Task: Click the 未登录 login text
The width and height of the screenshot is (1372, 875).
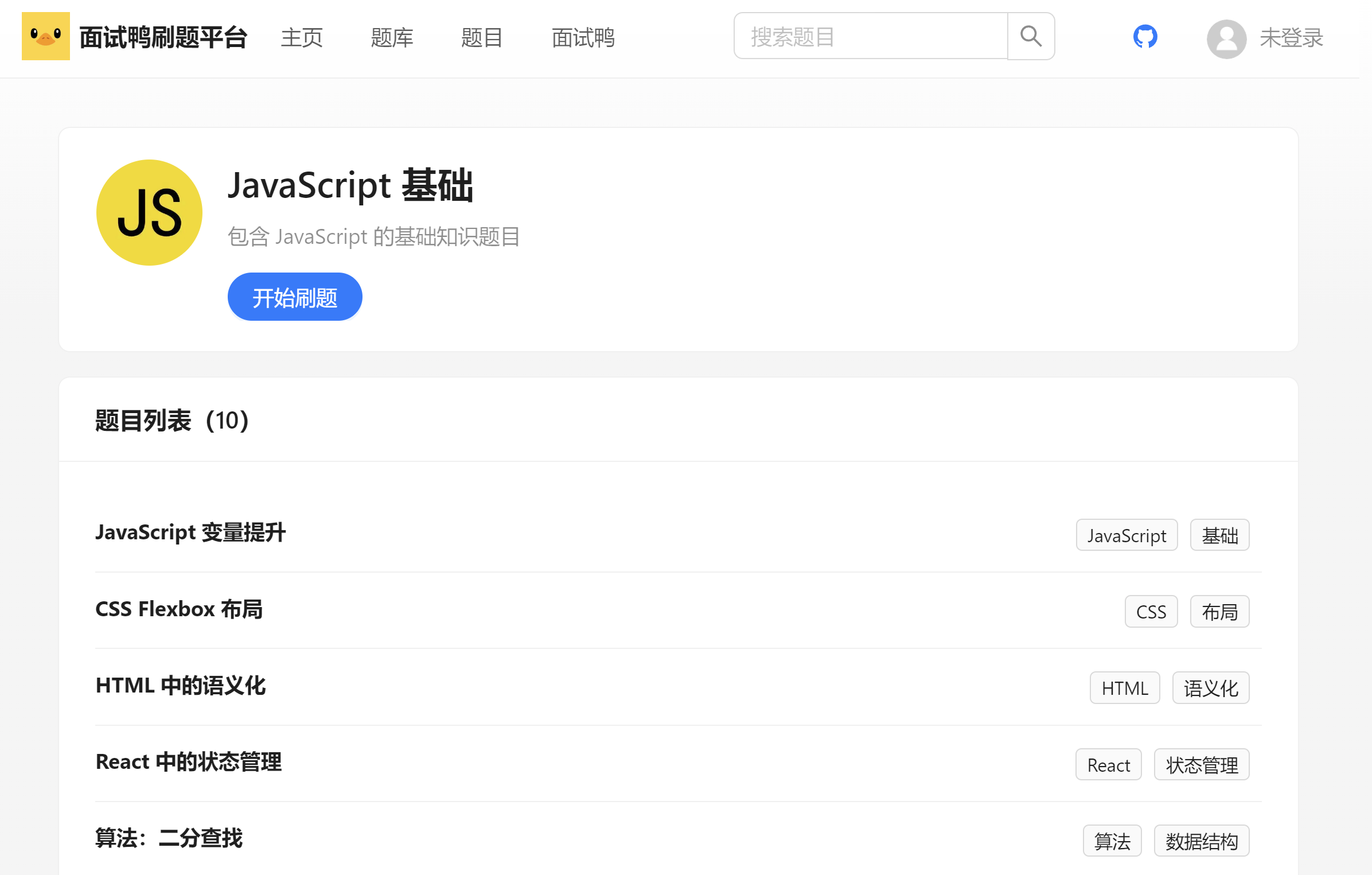Action: 1291,38
